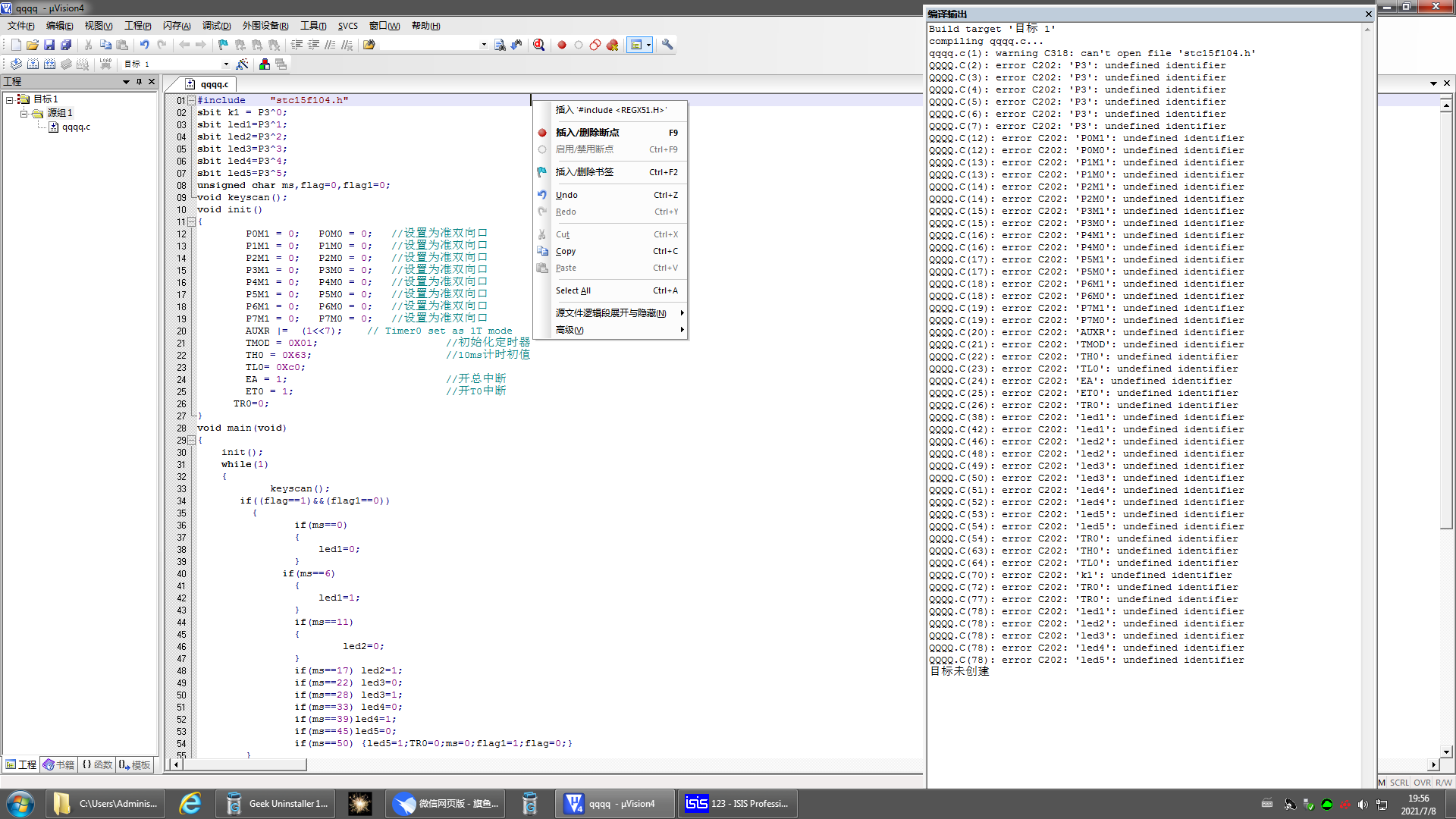This screenshot has height=819, width=1456.
Task: Collapse the 目标1 tree node
Action: 9,99
